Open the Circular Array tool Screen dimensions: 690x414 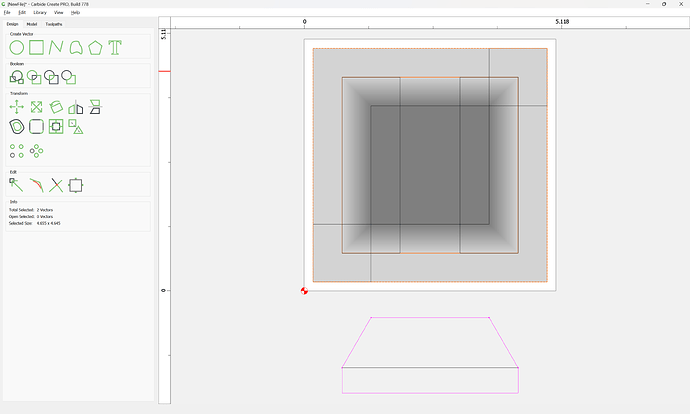coord(37,151)
